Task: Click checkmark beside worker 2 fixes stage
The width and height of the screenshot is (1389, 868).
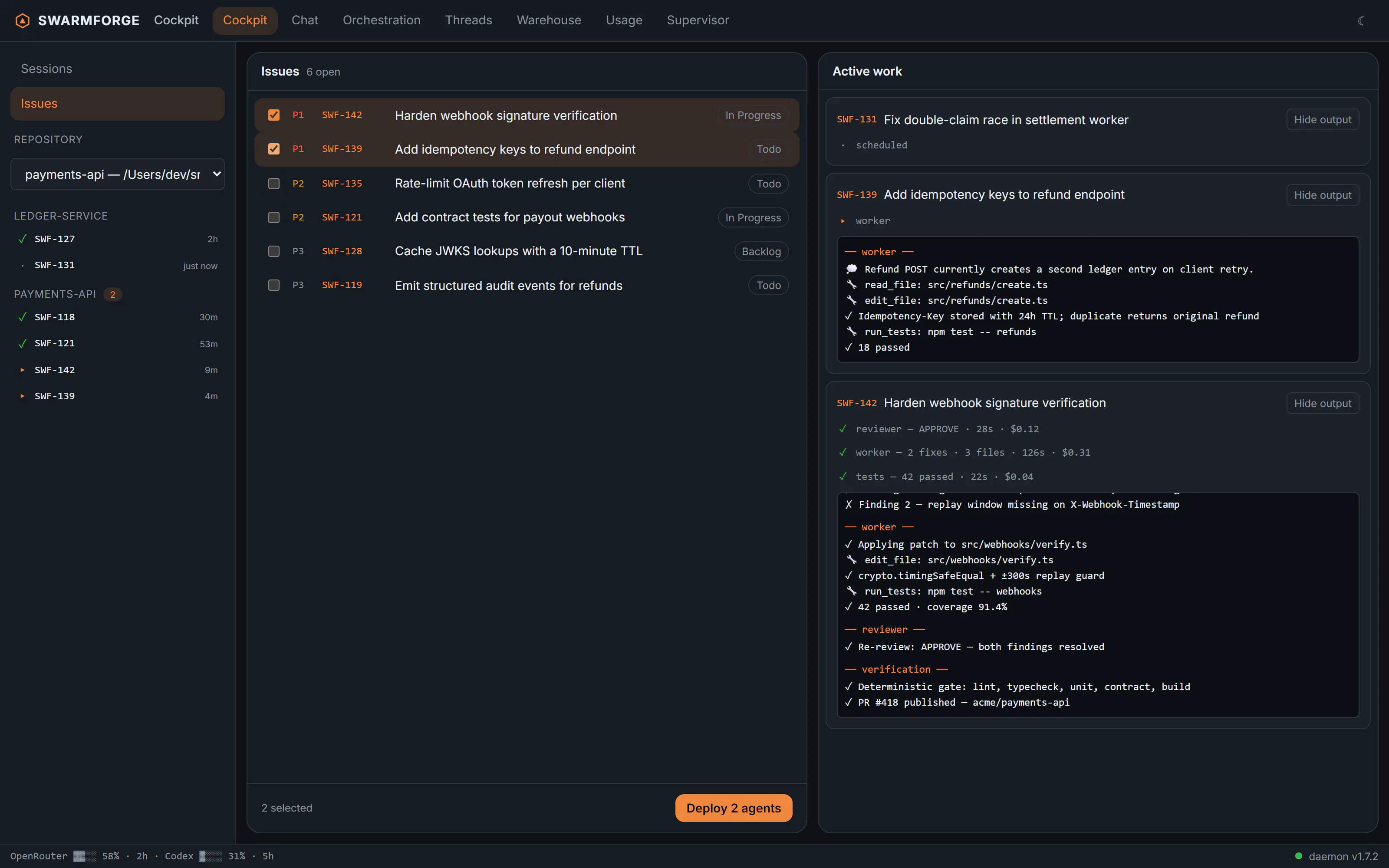Action: pos(843,452)
